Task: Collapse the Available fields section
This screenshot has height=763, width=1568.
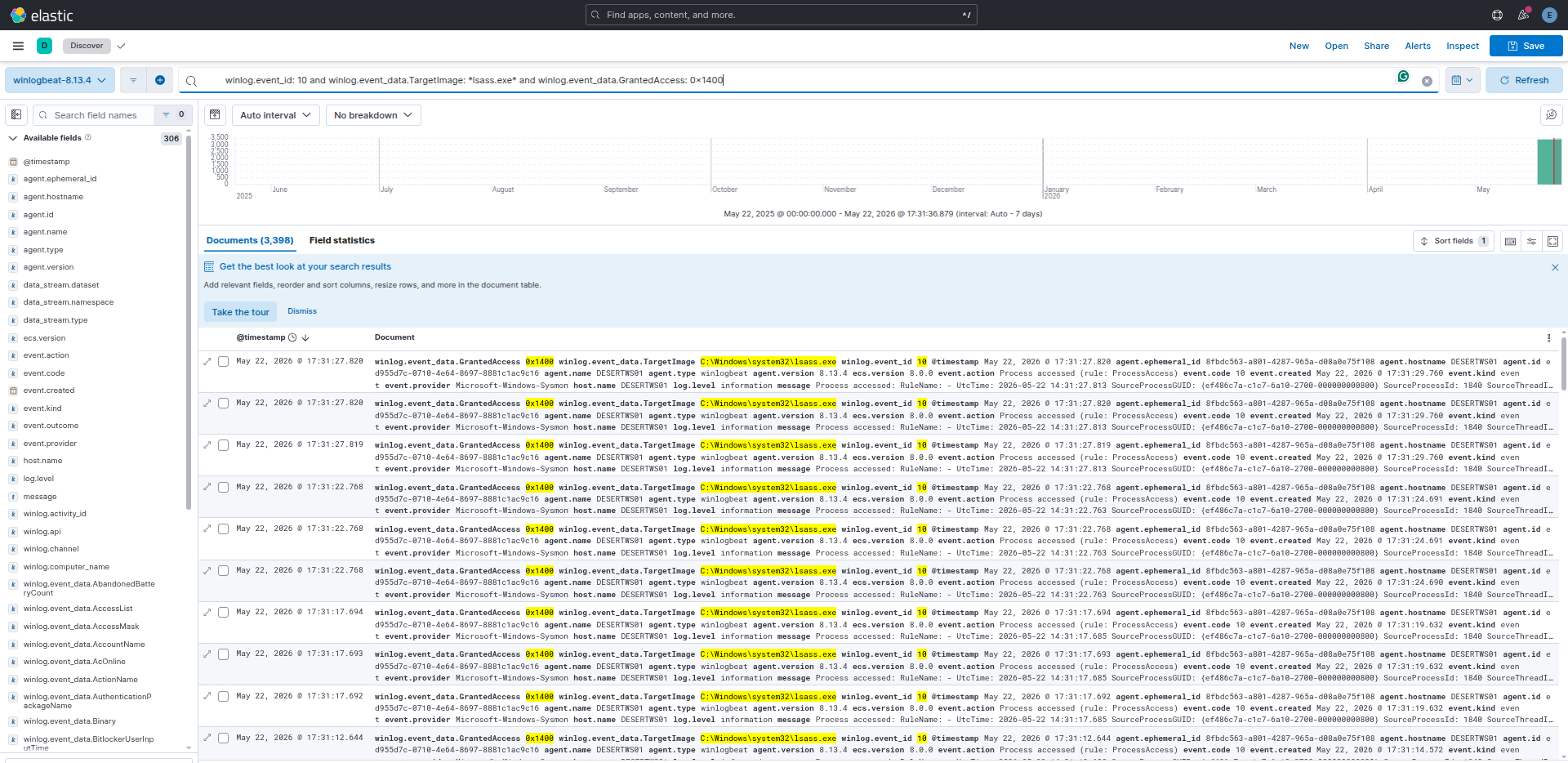Action: (12, 138)
